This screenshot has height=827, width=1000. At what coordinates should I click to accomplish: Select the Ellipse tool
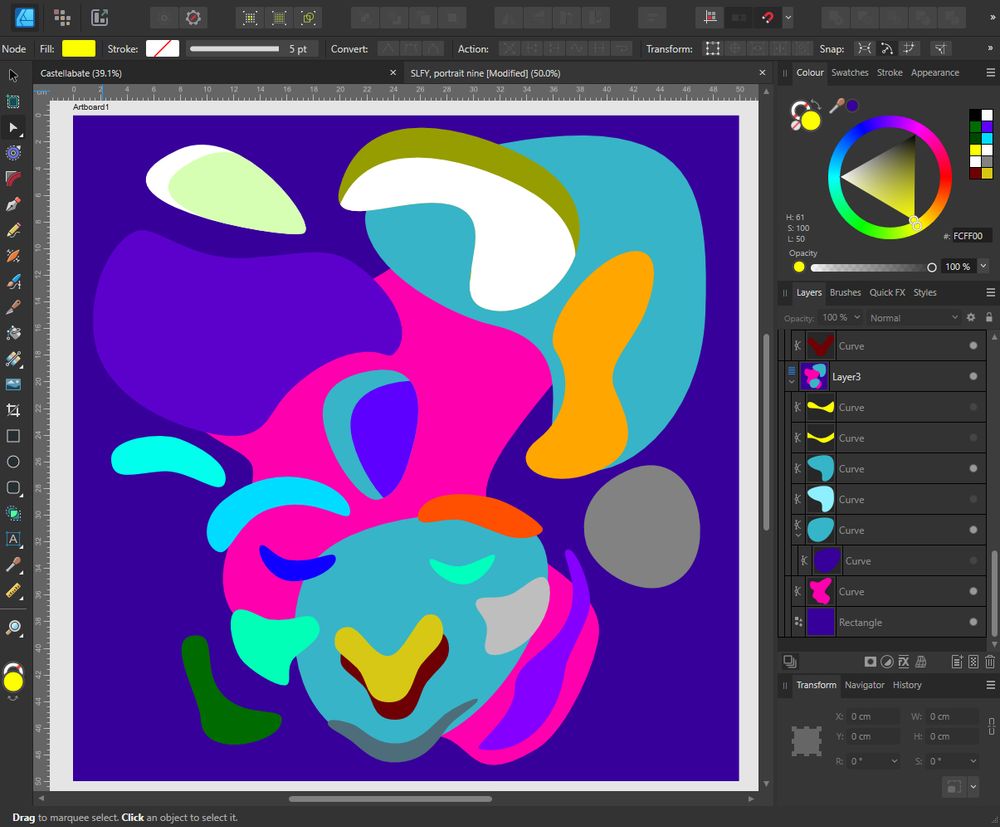(13, 462)
